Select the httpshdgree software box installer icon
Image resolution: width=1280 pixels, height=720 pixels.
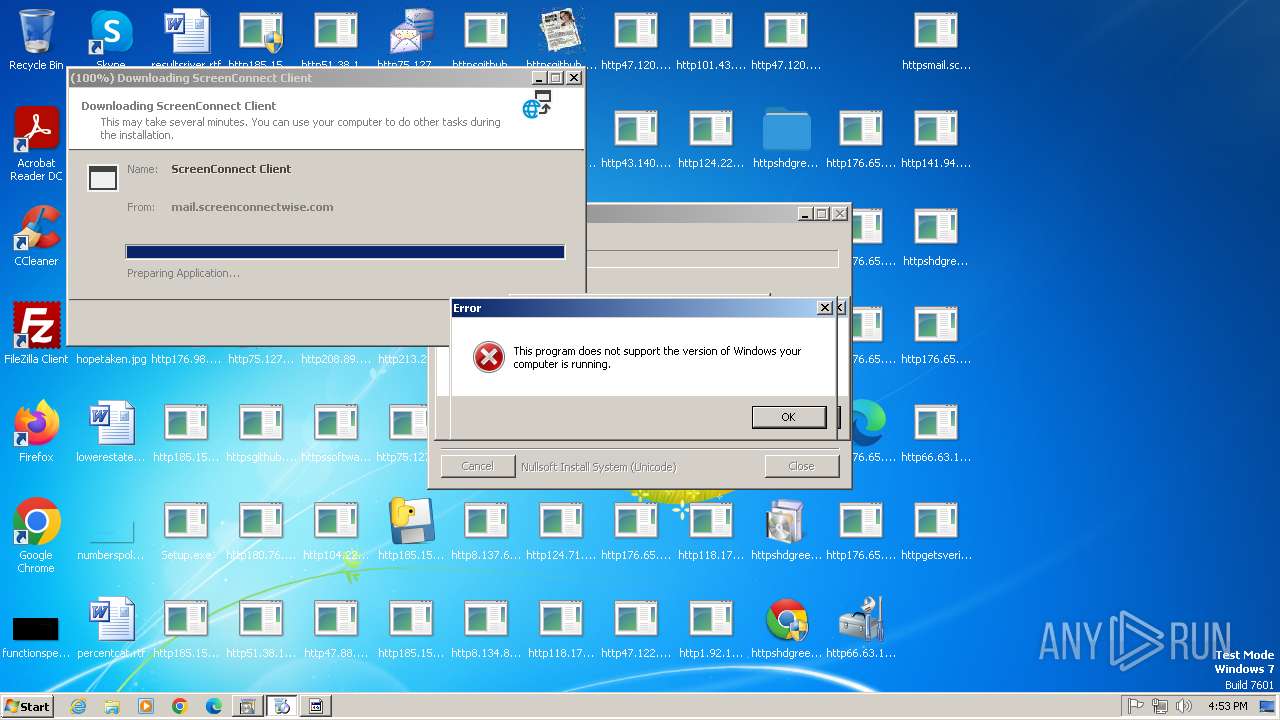[786, 530]
